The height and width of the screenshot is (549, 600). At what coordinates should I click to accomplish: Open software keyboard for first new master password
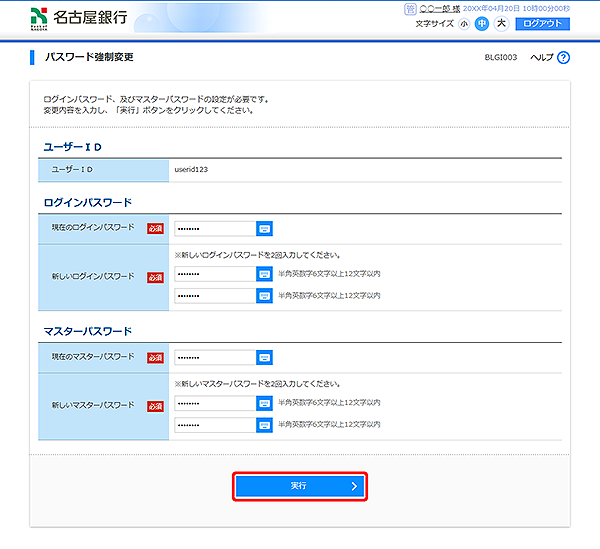pyautogui.click(x=264, y=403)
